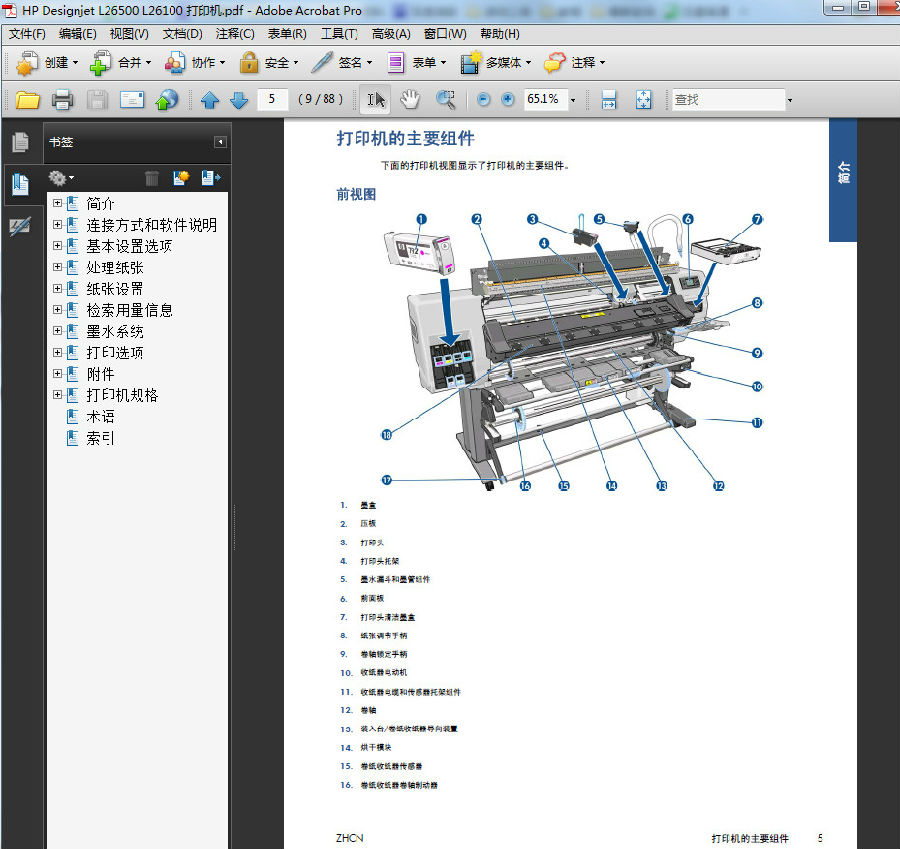Select the 墨水系统 bookmark label

(115, 331)
